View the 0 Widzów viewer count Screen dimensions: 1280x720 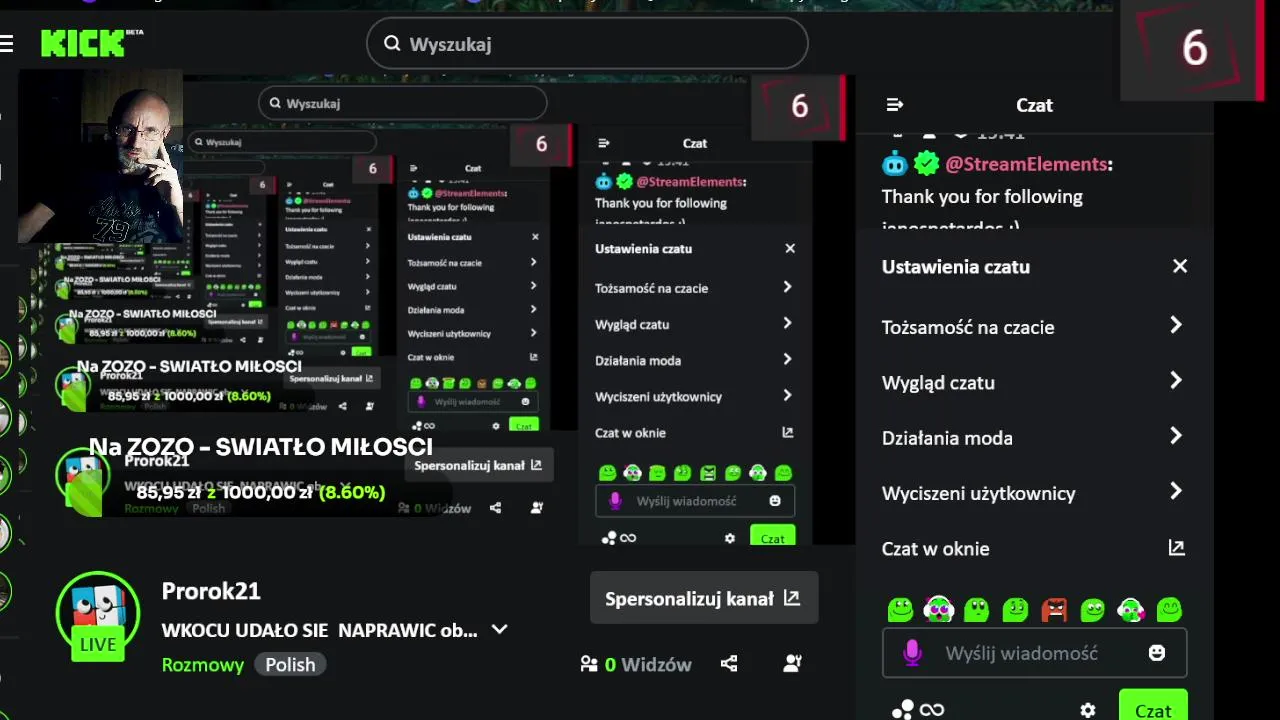[636, 664]
